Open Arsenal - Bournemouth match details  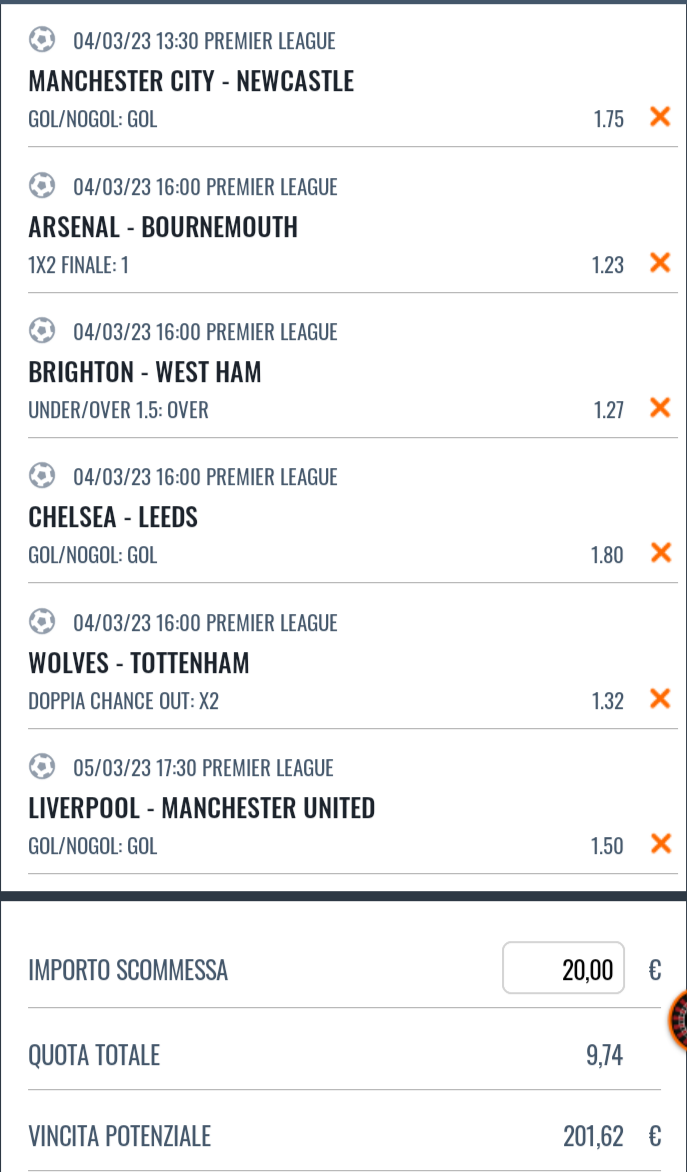(x=163, y=227)
